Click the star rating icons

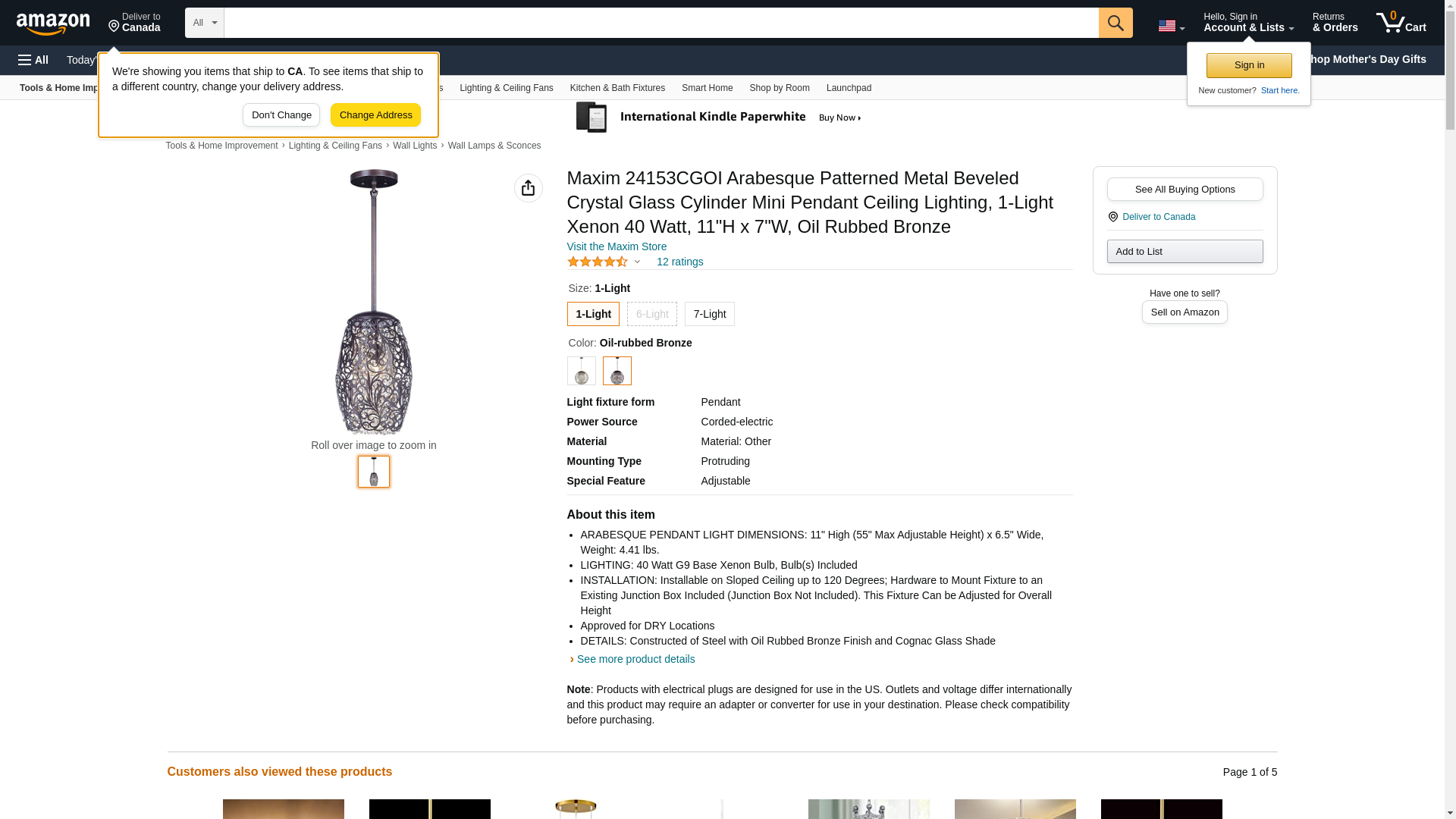click(598, 262)
